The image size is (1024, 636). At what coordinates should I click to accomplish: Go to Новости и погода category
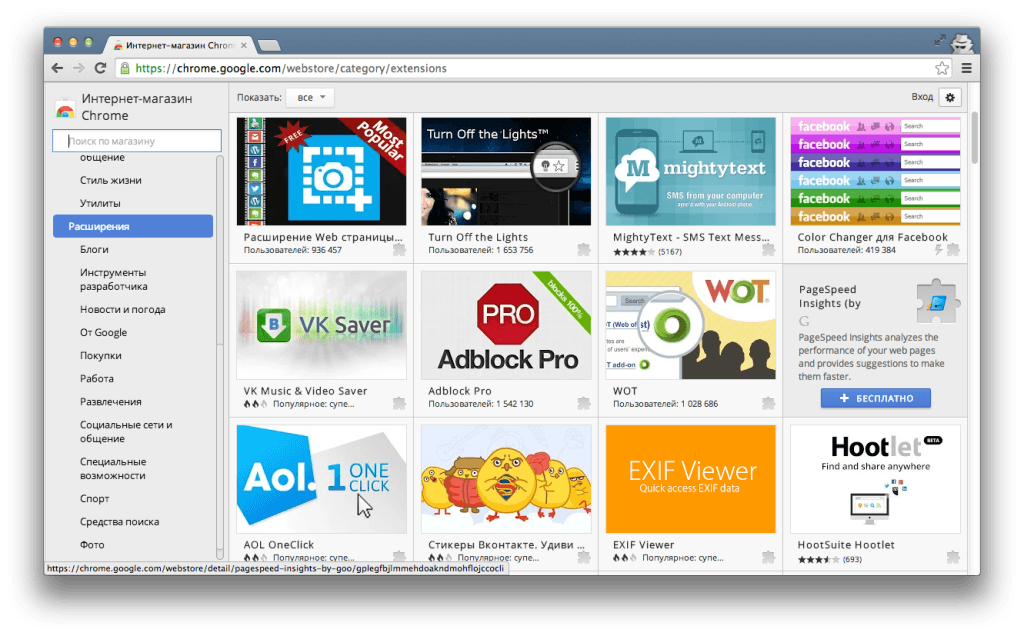tap(122, 309)
